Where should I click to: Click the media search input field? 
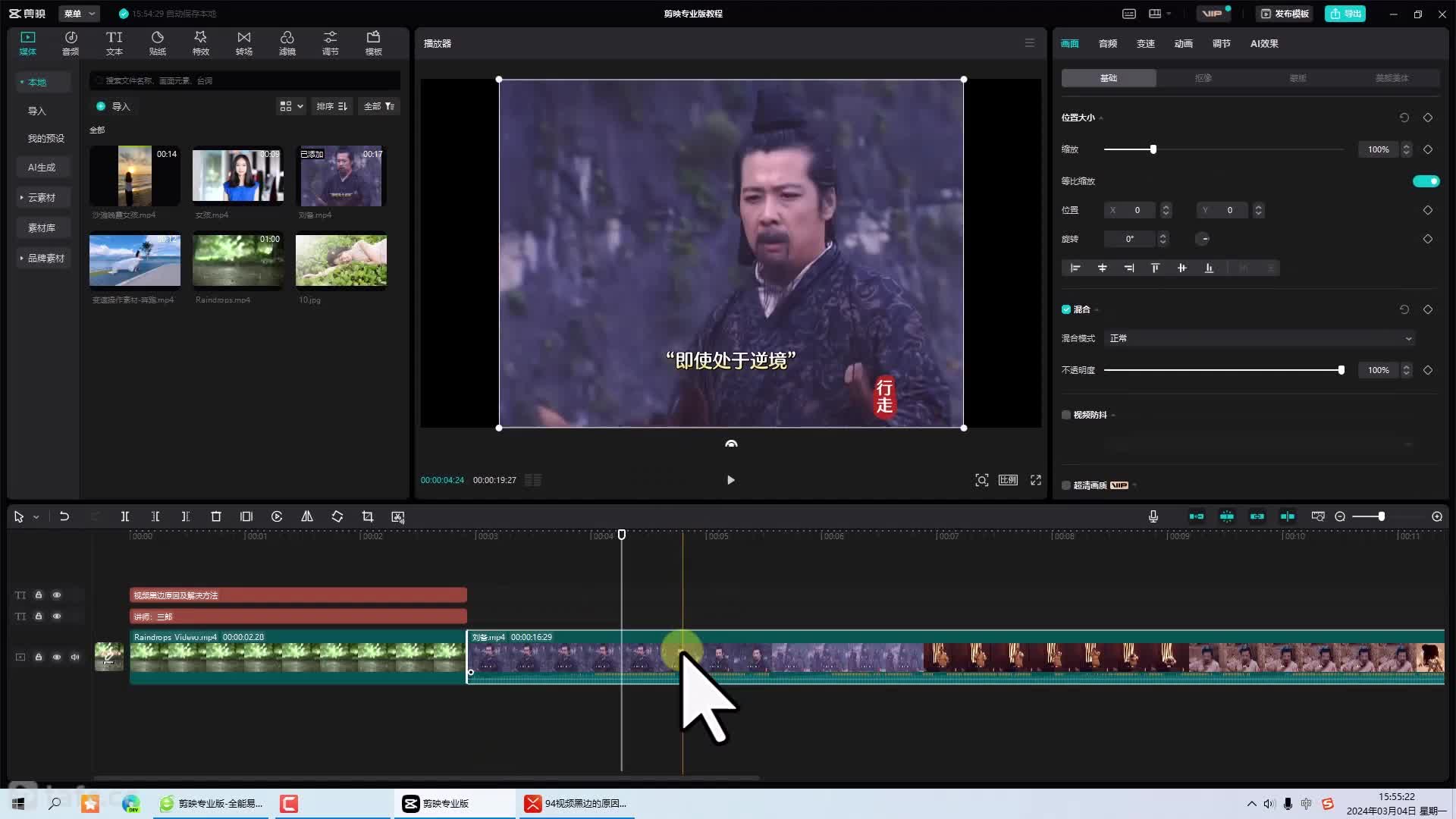(245, 80)
